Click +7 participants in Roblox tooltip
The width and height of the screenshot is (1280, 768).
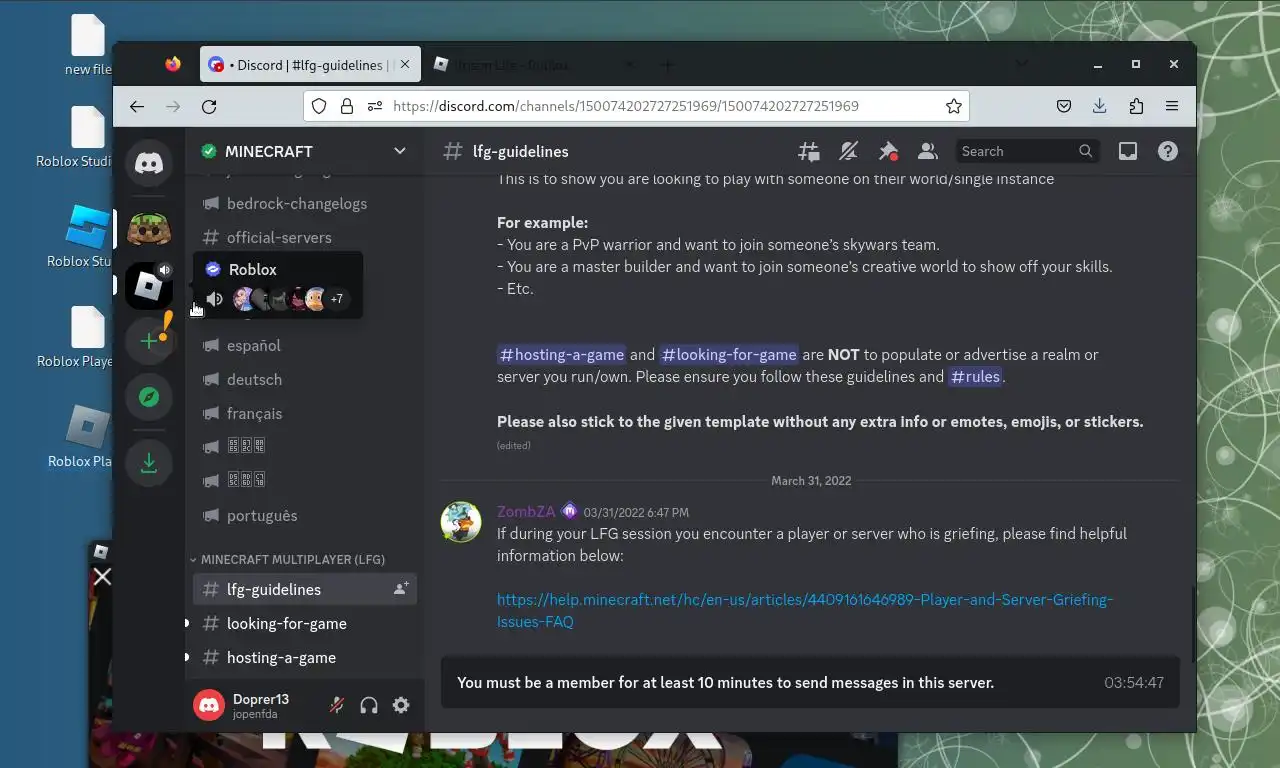pos(337,299)
